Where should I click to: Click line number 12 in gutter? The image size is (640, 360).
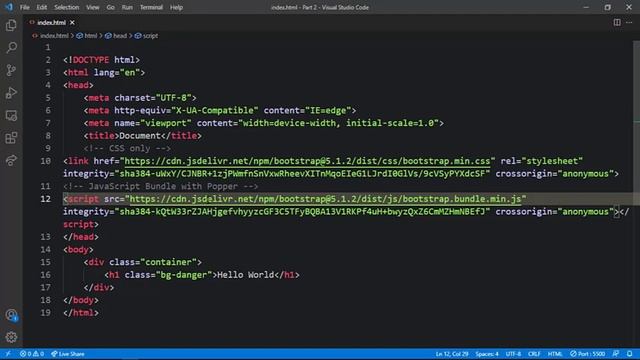pyautogui.click(x=46, y=199)
